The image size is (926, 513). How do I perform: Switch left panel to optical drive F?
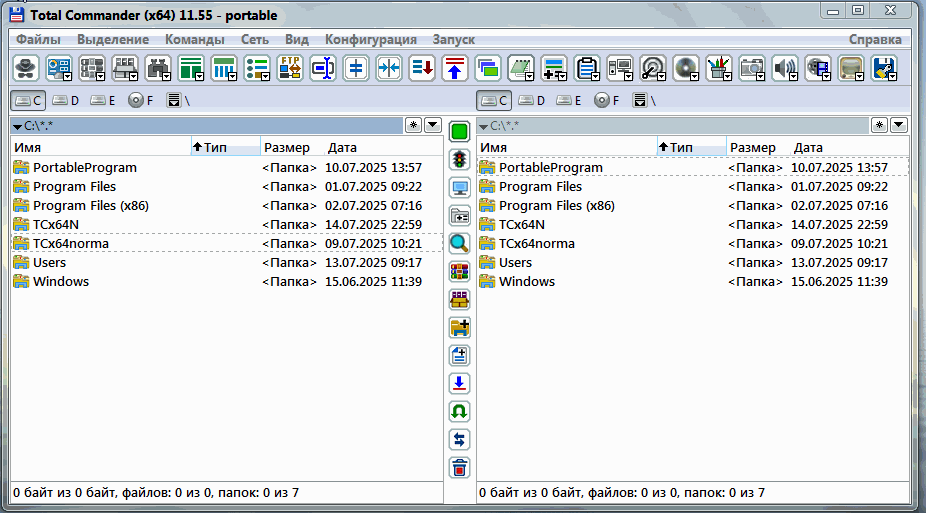[x=141, y=100]
